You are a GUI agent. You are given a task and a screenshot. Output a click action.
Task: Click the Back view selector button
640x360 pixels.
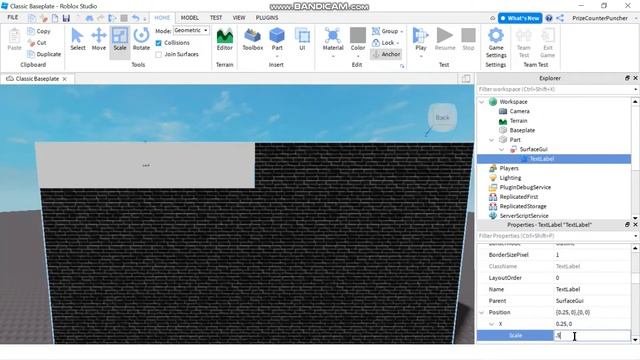click(442, 118)
